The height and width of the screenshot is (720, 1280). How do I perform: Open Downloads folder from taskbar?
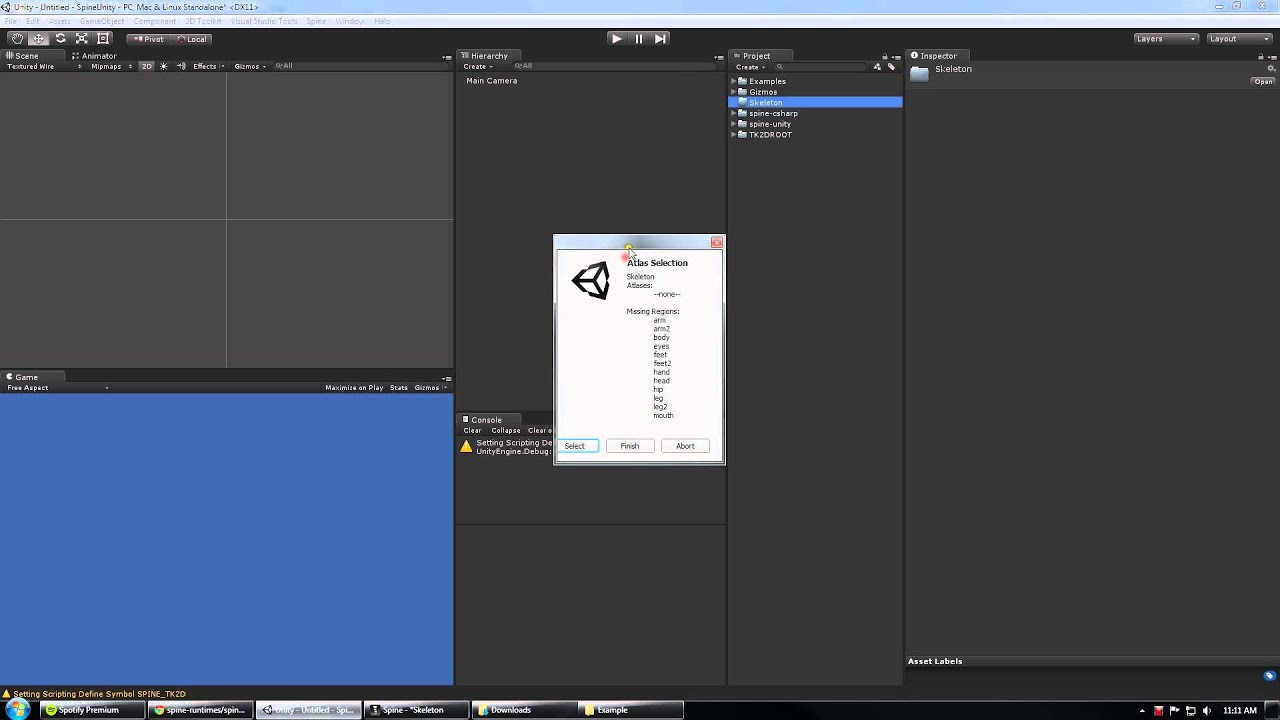pos(523,710)
